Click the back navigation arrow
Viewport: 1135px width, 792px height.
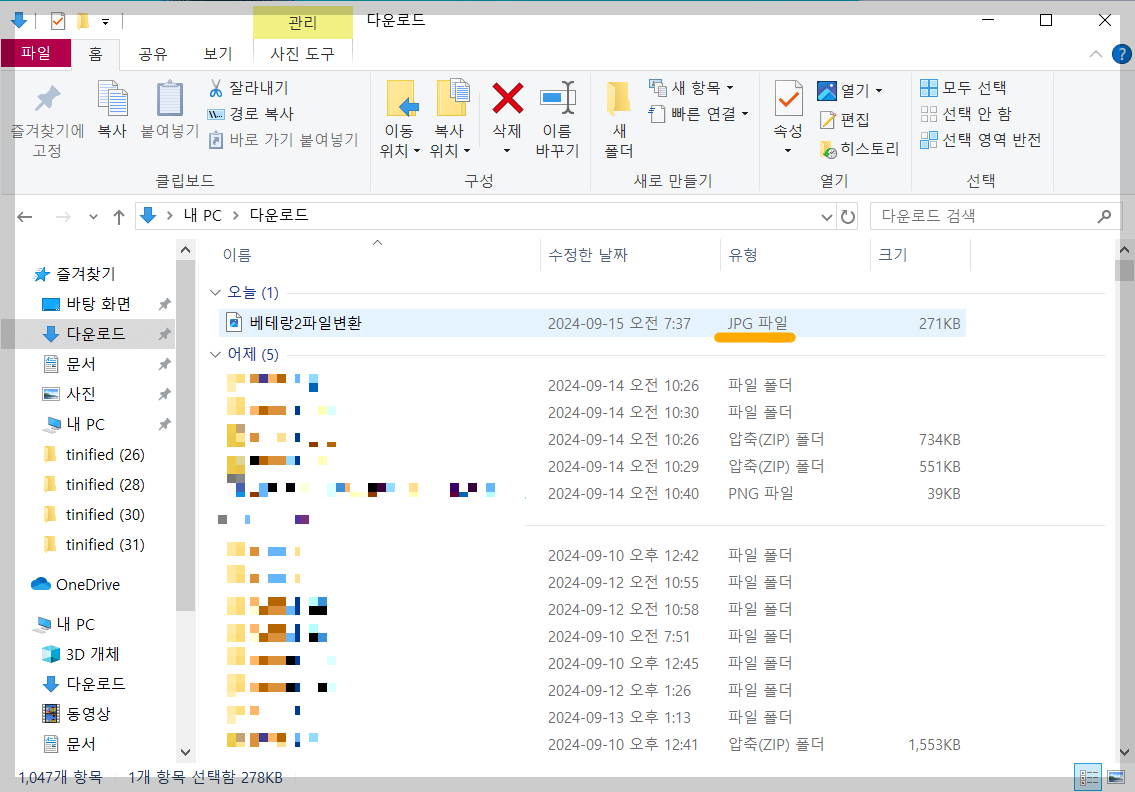point(24,215)
